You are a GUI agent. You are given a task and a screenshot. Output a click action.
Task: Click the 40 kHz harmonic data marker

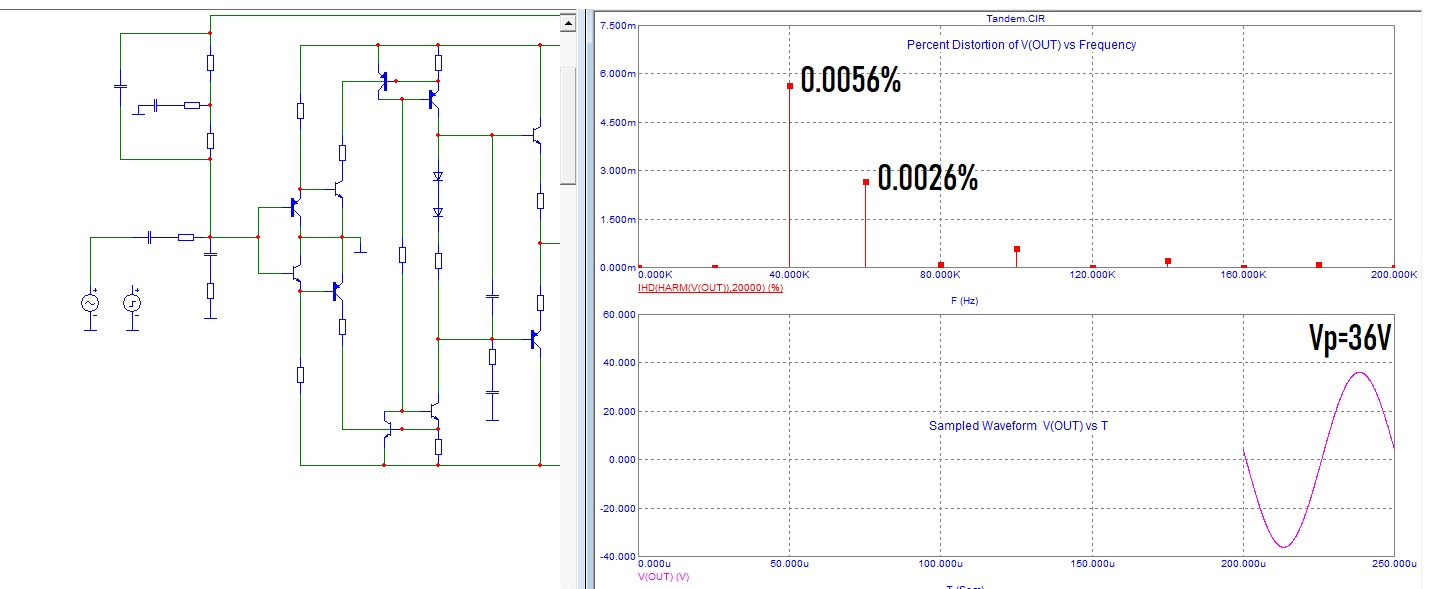point(790,86)
